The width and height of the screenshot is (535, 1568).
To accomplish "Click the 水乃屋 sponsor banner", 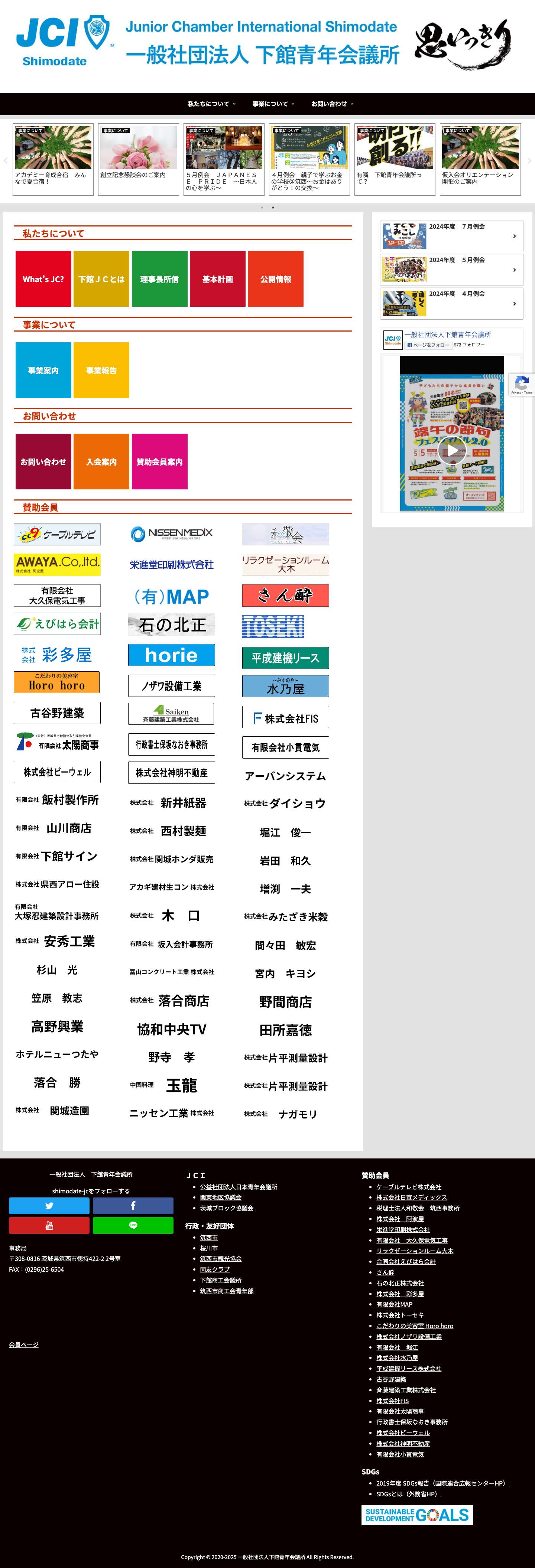I will click(285, 686).
